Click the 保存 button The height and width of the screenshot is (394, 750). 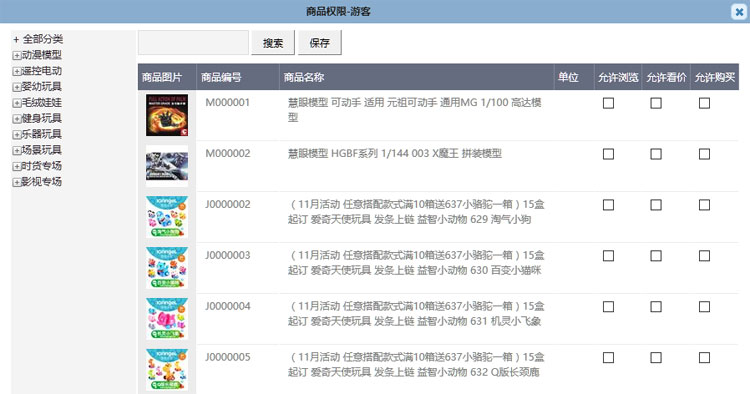pos(320,43)
